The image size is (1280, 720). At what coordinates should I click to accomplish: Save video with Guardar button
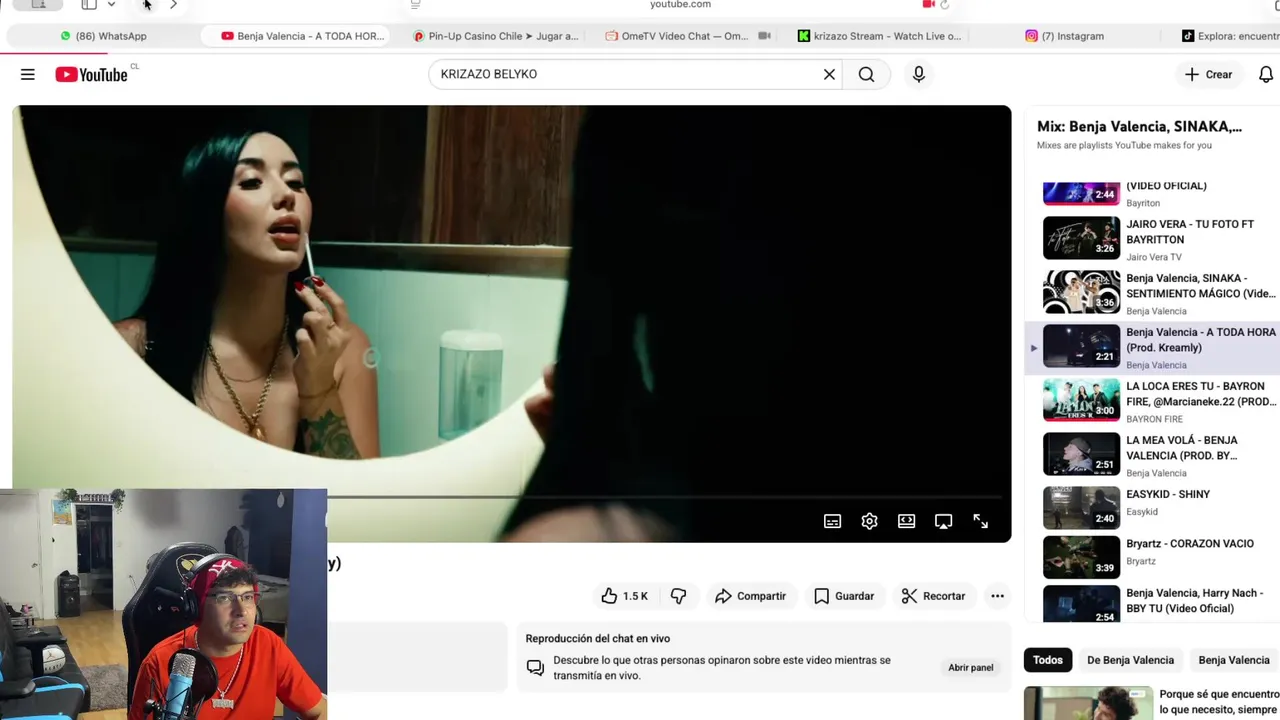(844, 596)
